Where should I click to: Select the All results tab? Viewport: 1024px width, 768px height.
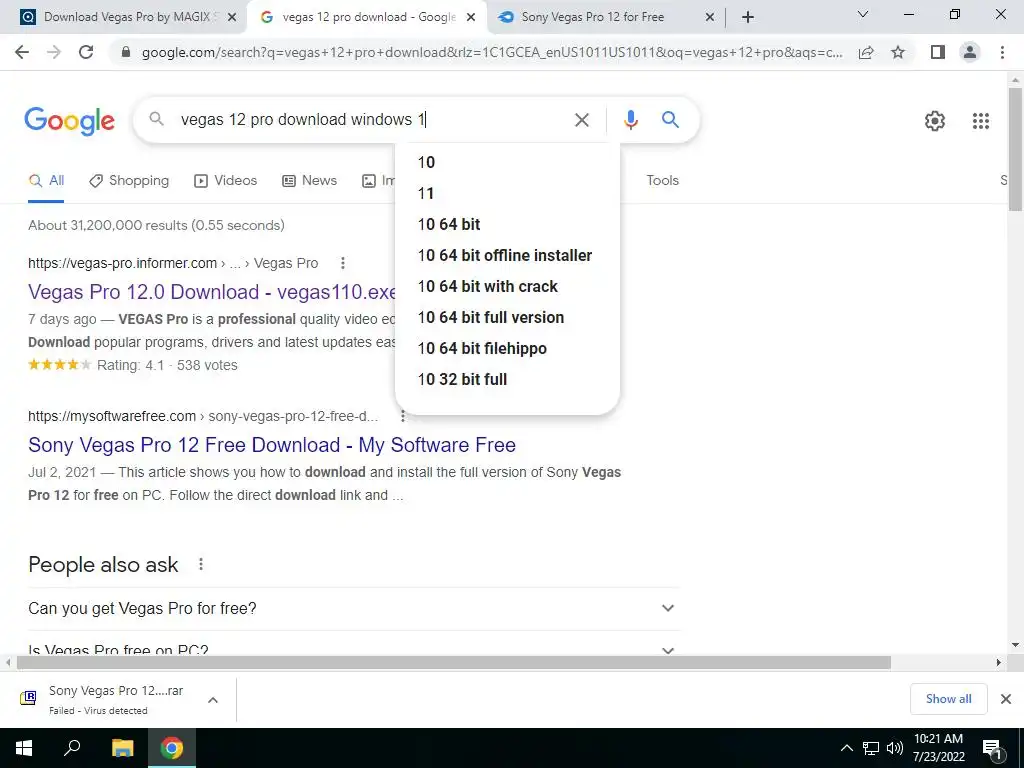pyautogui.click(x=46, y=181)
